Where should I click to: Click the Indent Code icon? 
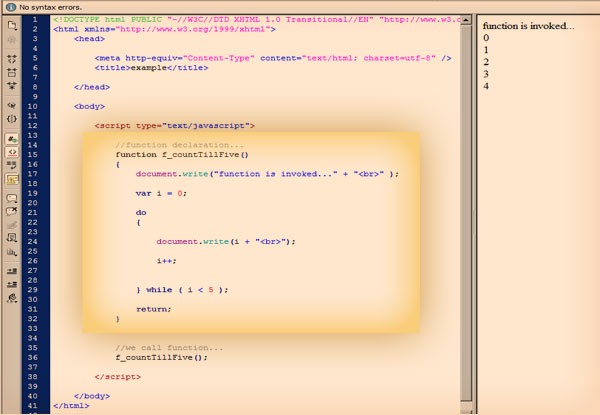[x=12, y=271]
